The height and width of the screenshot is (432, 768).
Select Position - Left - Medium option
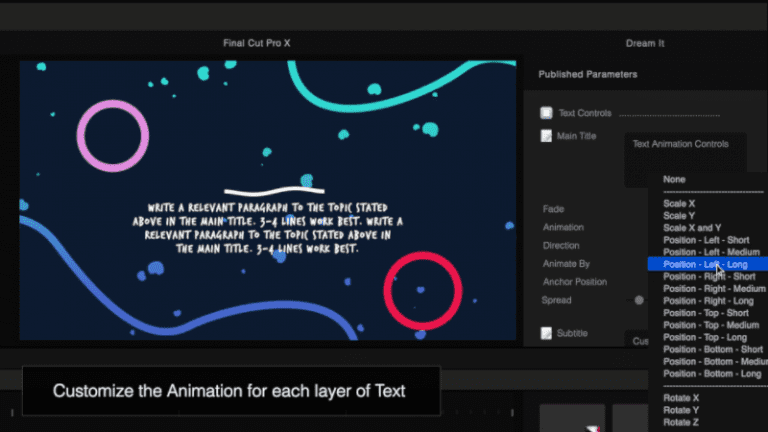click(x=711, y=252)
